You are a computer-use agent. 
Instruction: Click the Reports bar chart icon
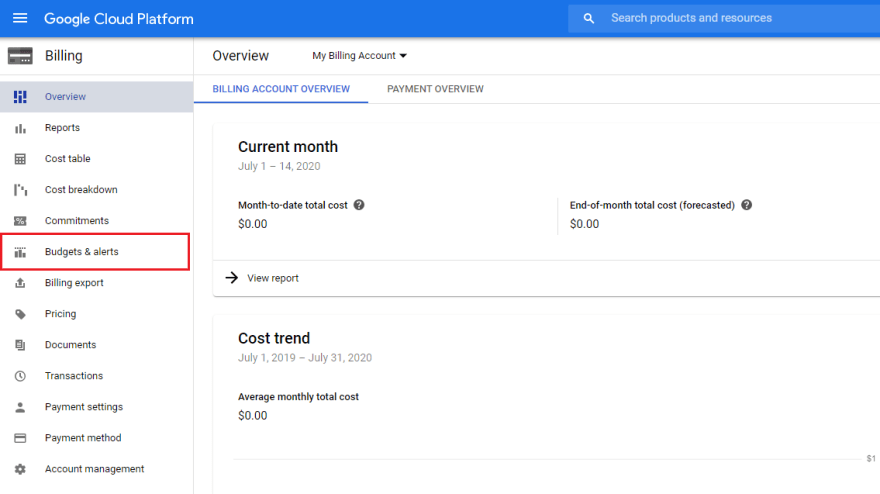[x=20, y=129]
